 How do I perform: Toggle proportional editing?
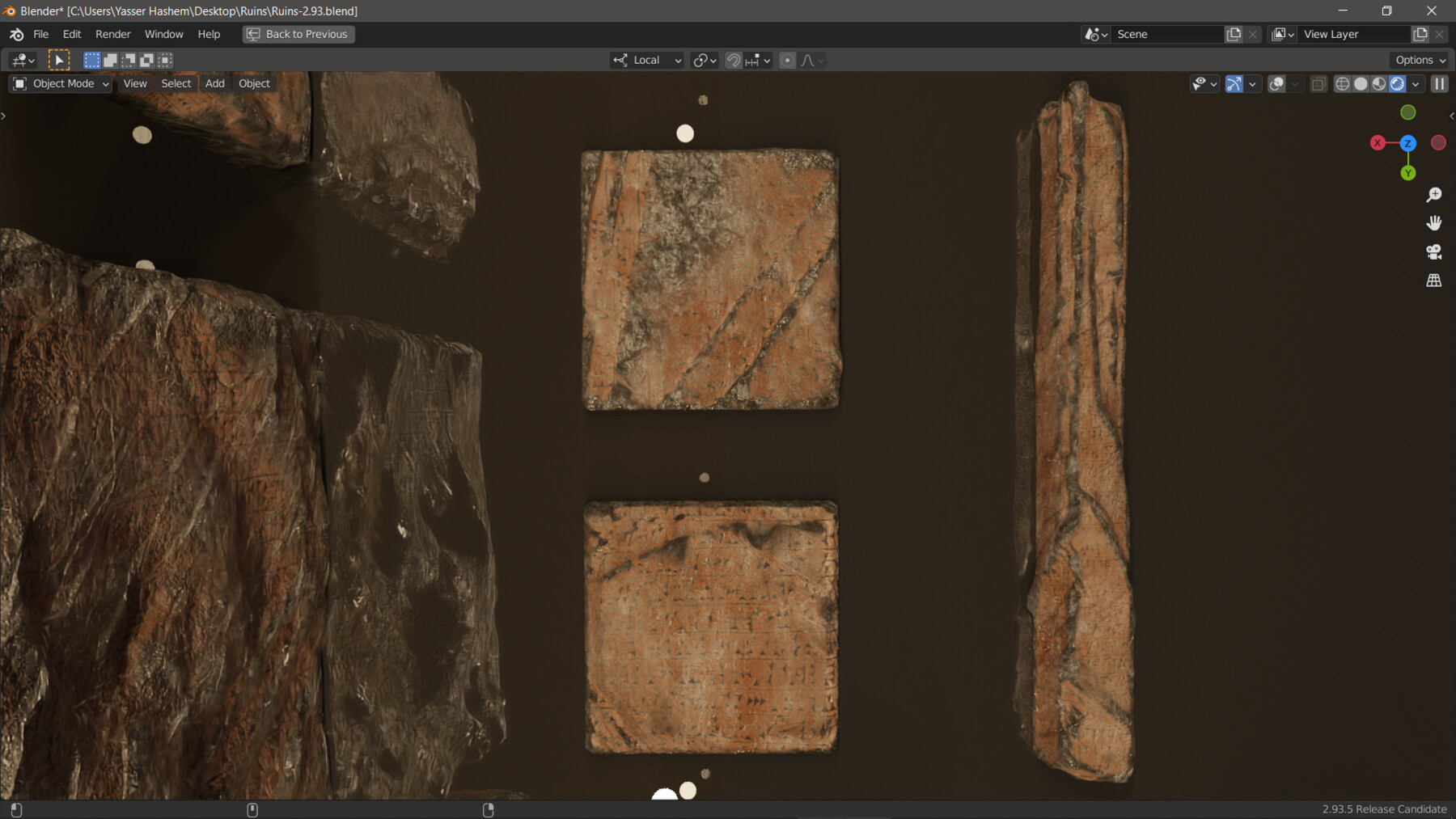point(787,60)
